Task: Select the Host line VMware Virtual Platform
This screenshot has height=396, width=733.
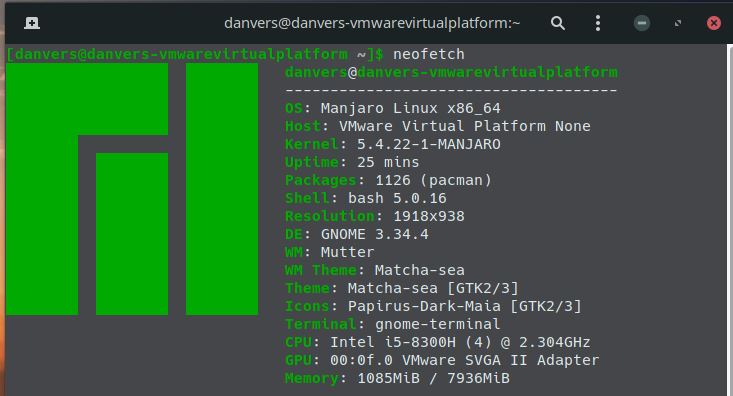Action: point(438,126)
